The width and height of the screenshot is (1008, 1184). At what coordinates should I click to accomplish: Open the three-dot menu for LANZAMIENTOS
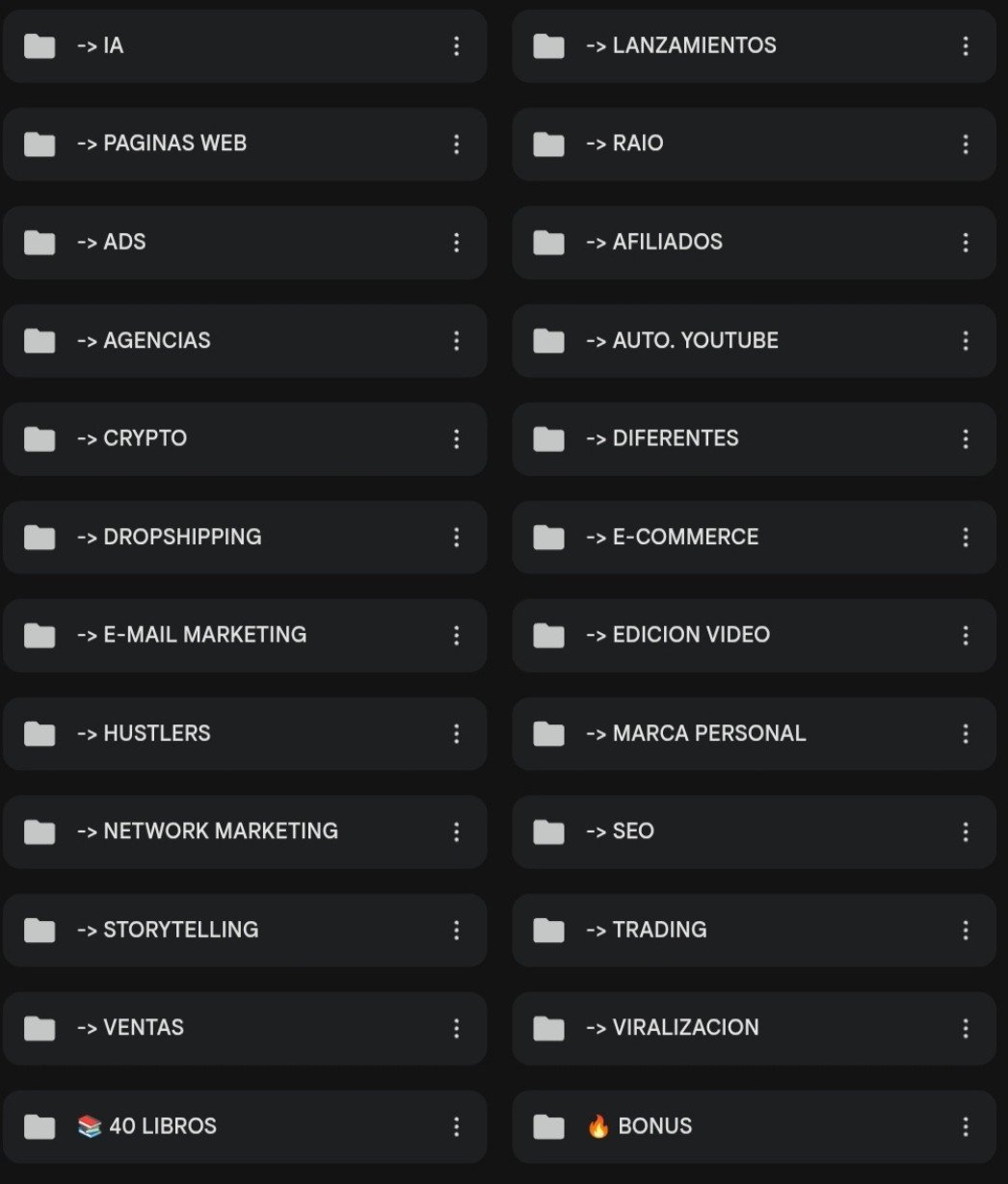coord(966,46)
